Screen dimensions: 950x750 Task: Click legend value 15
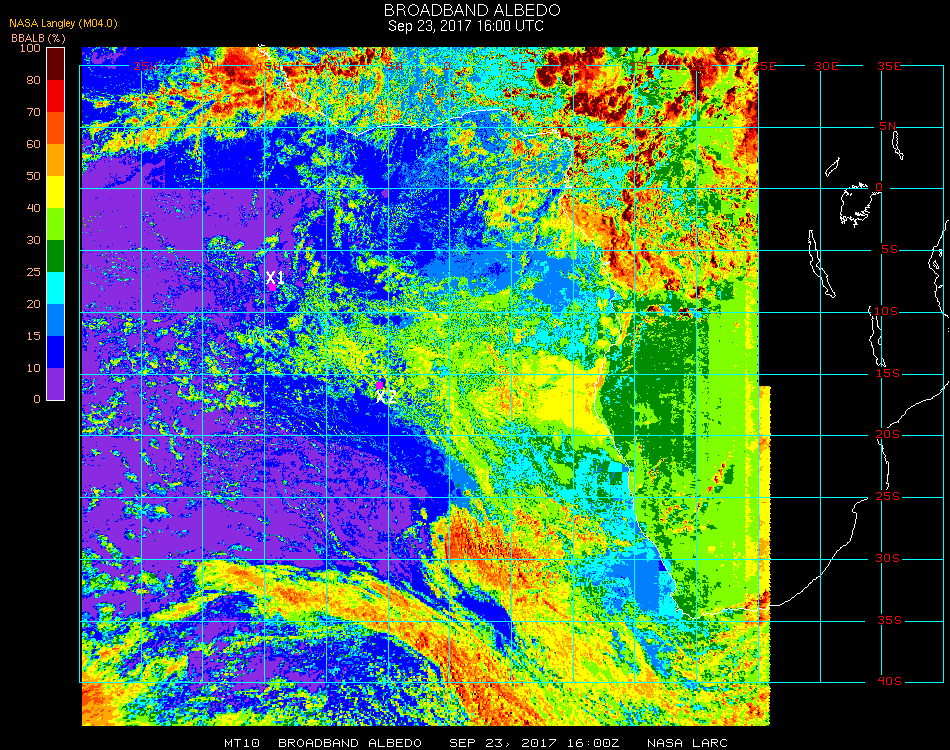point(33,336)
